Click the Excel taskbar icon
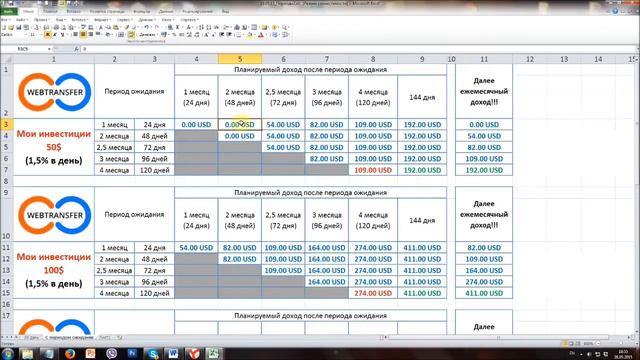The image size is (640, 360). coord(213,353)
